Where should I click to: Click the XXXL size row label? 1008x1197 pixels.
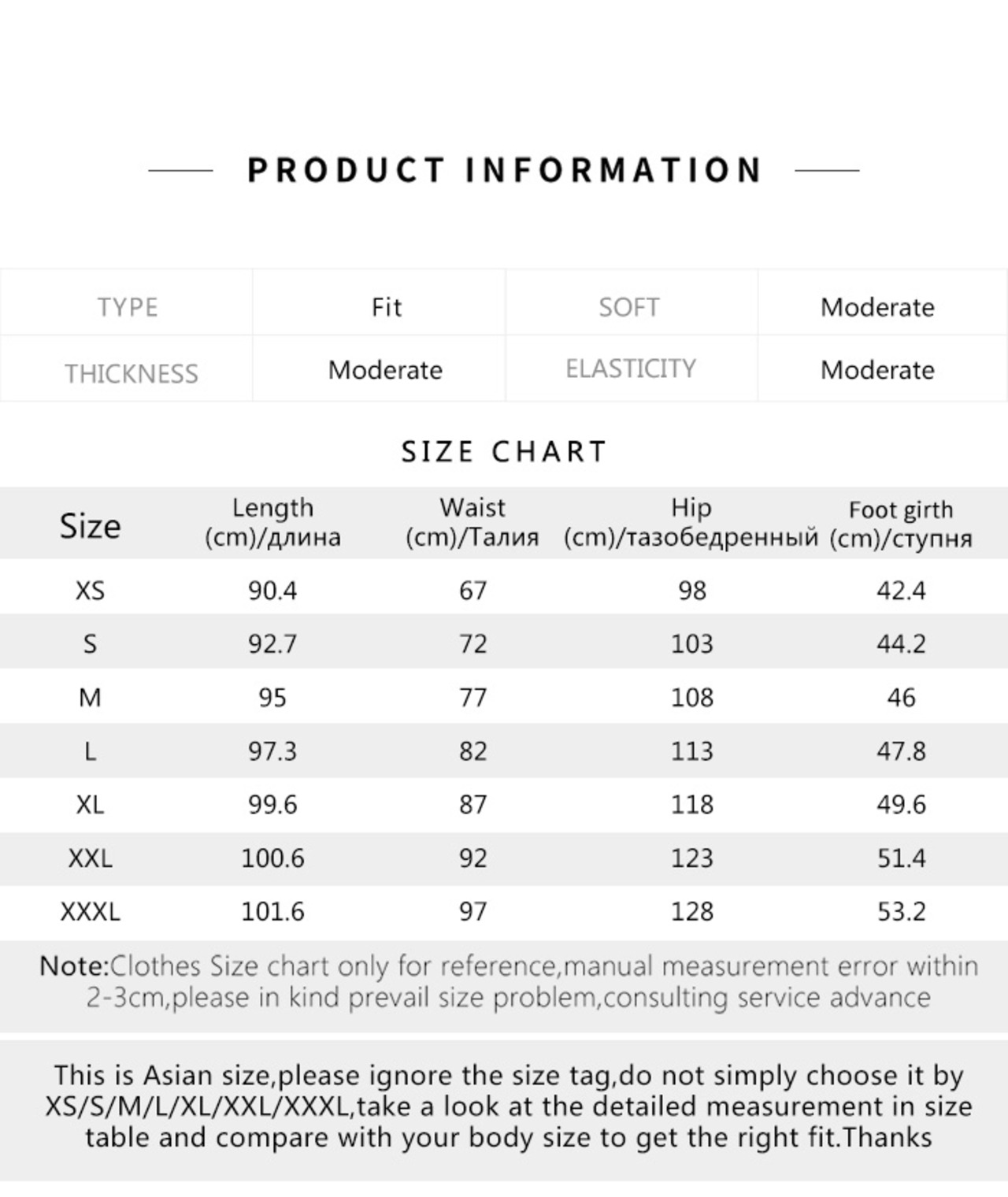tap(90, 912)
